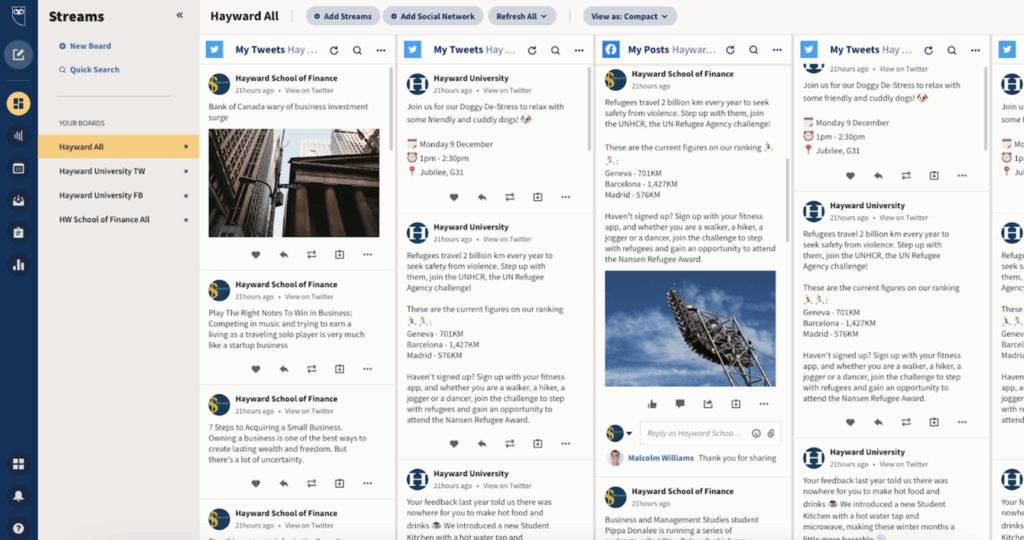Collapse the Streams sidebar panel

pos(180,16)
